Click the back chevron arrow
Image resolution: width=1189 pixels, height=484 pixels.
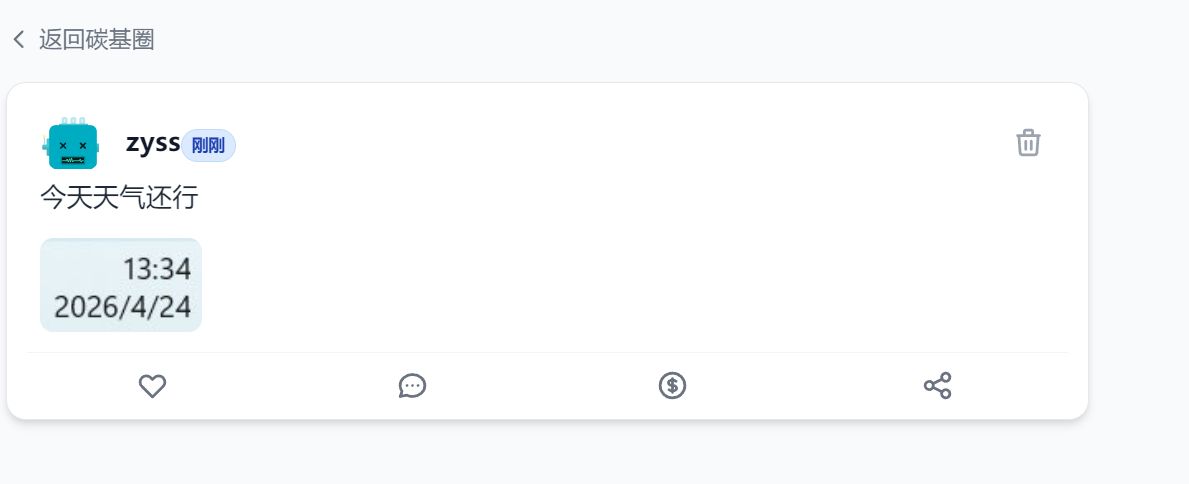point(18,40)
